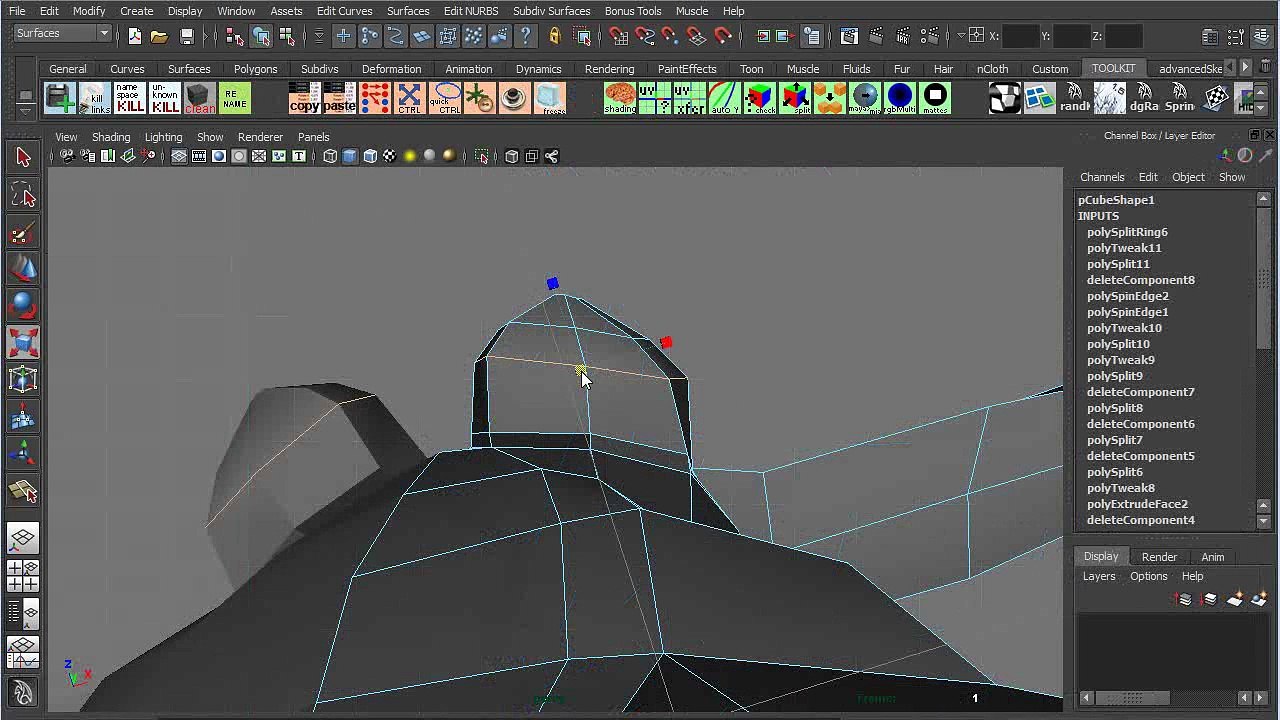Click the open scene folder icon
Image resolution: width=1280 pixels, height=720 pixels.
coord(159,36)
